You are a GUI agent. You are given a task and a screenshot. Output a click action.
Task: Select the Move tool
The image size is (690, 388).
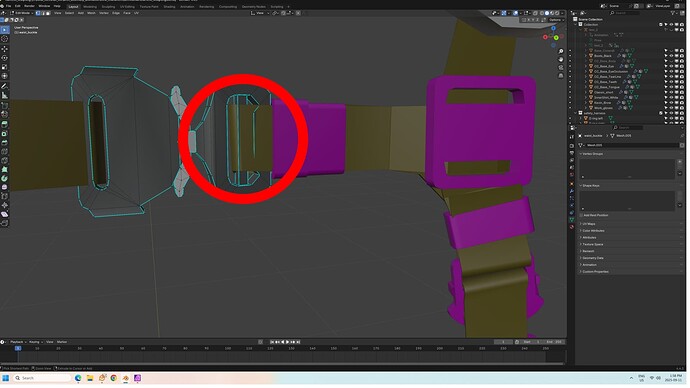click(x=5, y=49)
